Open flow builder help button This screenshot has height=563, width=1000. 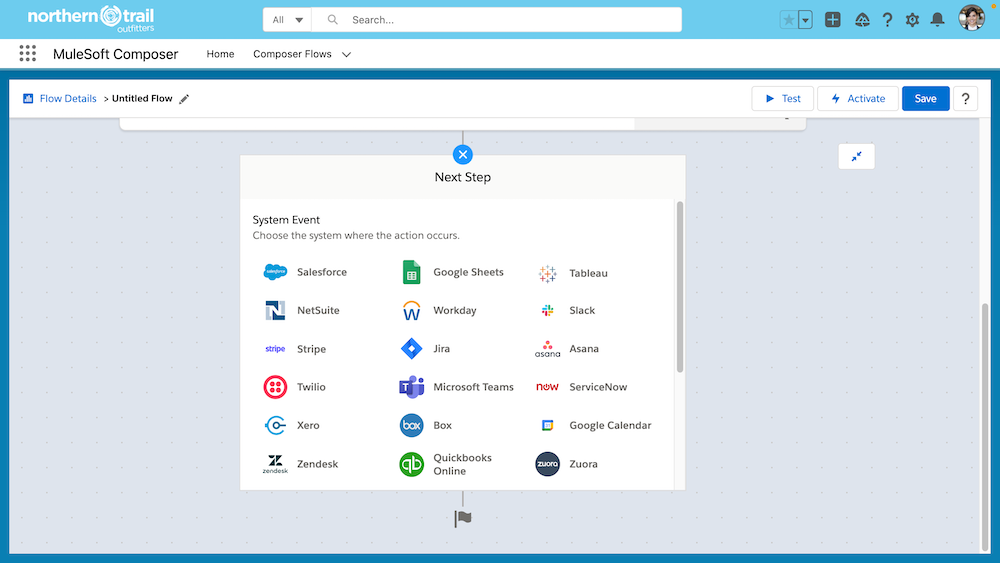[x=965, y=99]
